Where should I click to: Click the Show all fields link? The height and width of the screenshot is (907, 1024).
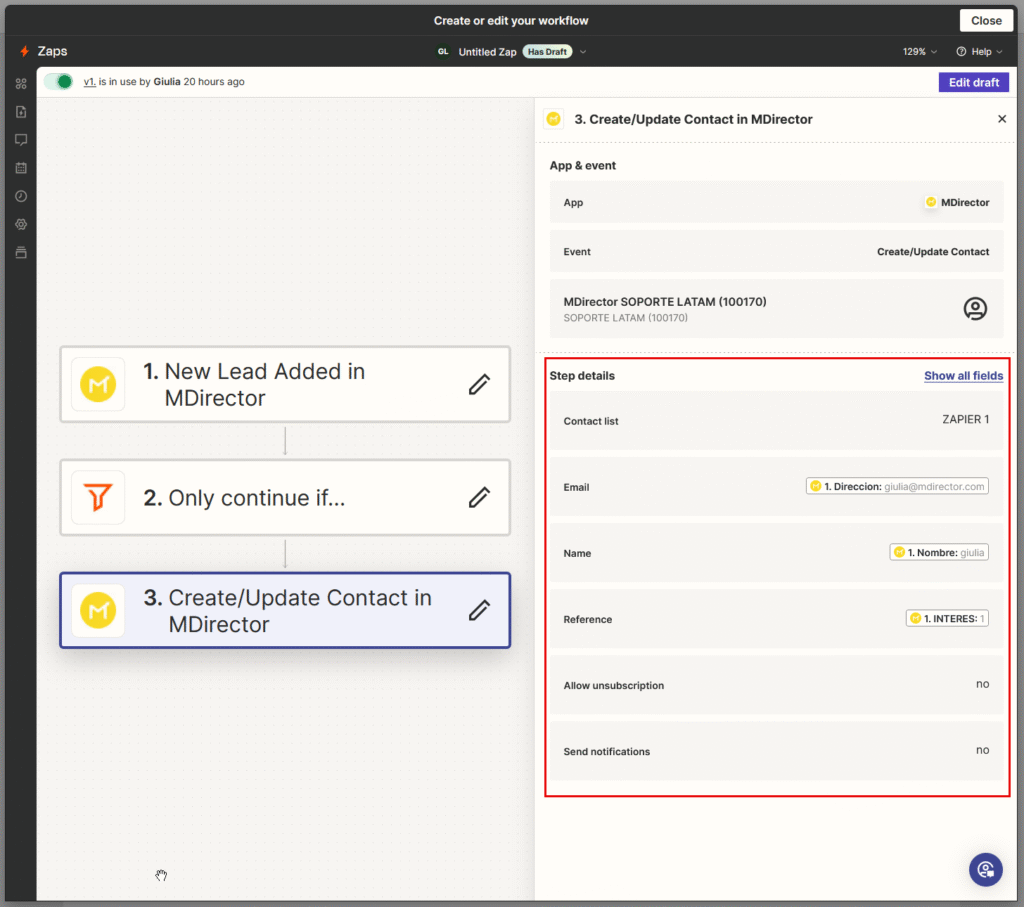(x=963, y=376)
